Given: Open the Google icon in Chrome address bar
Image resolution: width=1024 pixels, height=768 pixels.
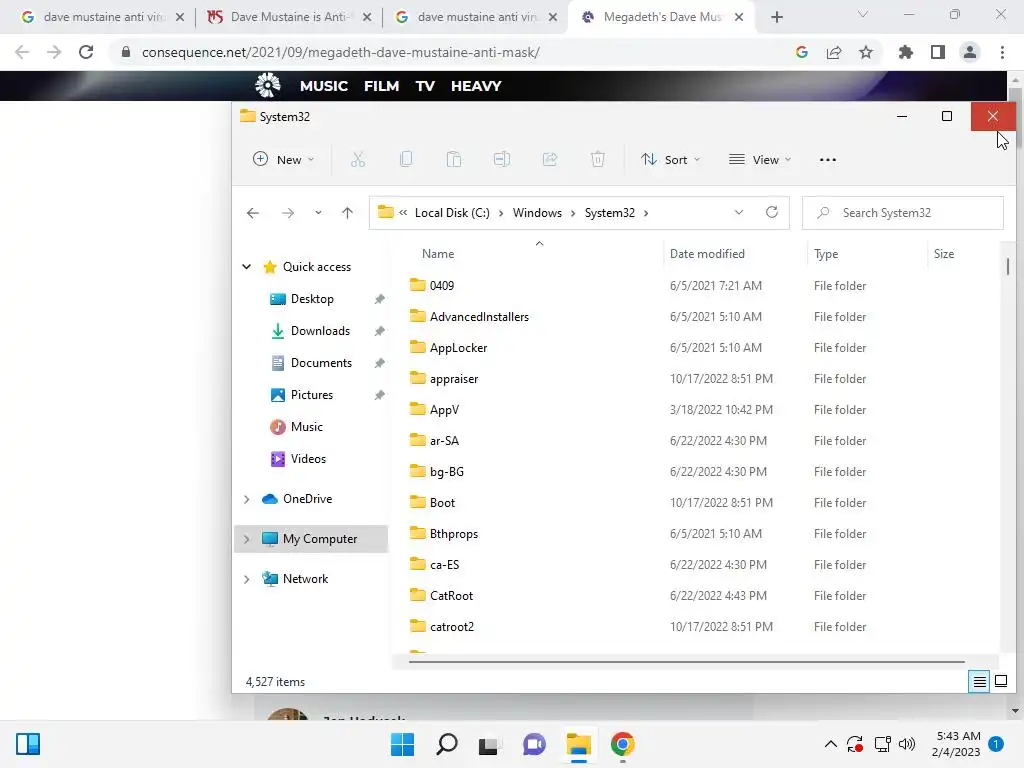Looking at the screenshot, I should [802, 52].
